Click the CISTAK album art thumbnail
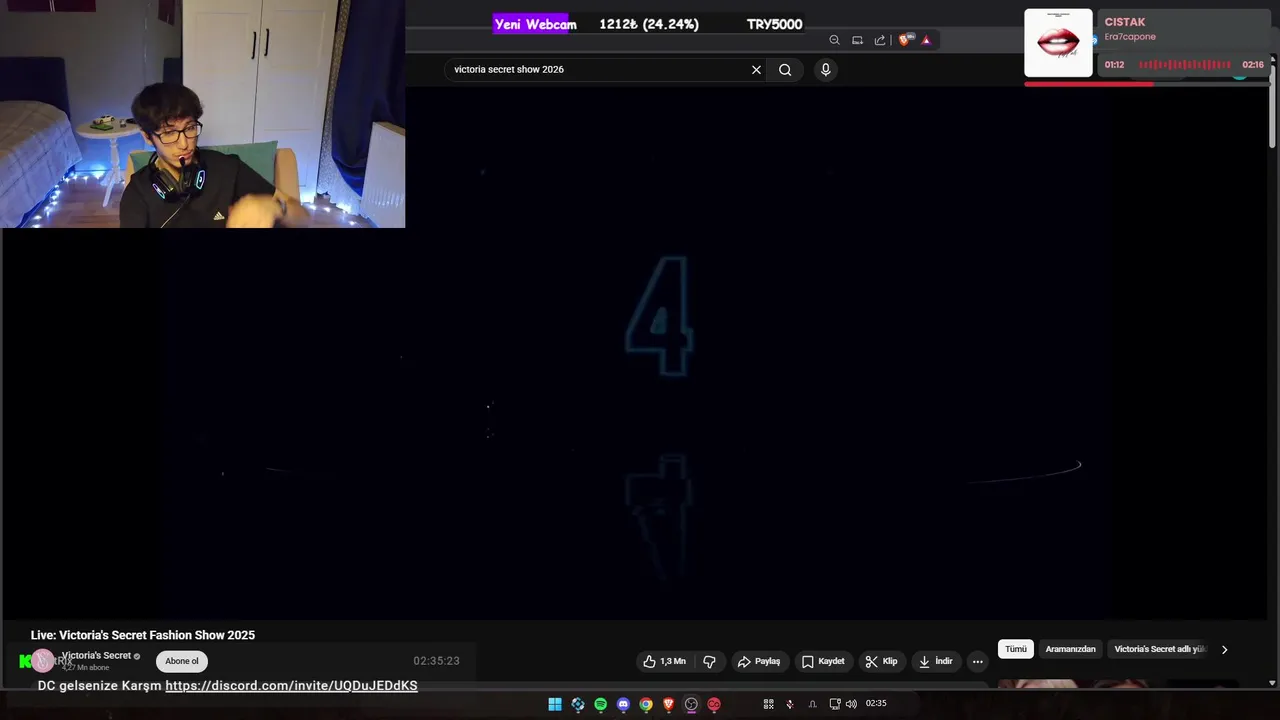The image size is (1280, 720). (1058, 43)
